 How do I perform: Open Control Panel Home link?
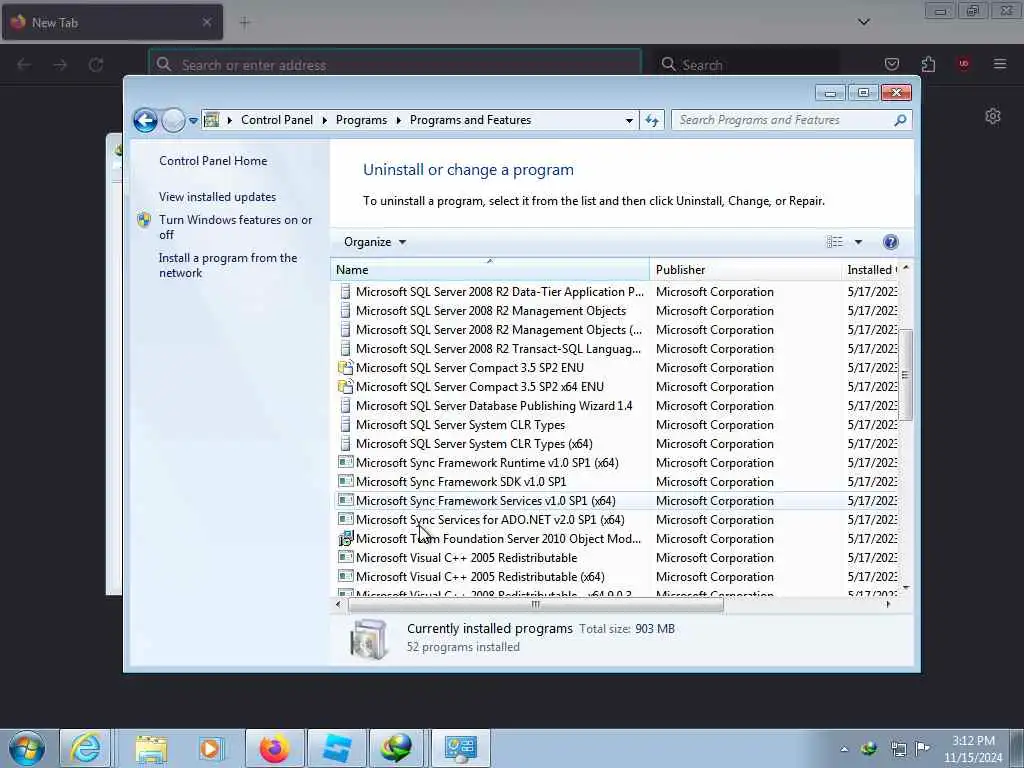[213, 161]
